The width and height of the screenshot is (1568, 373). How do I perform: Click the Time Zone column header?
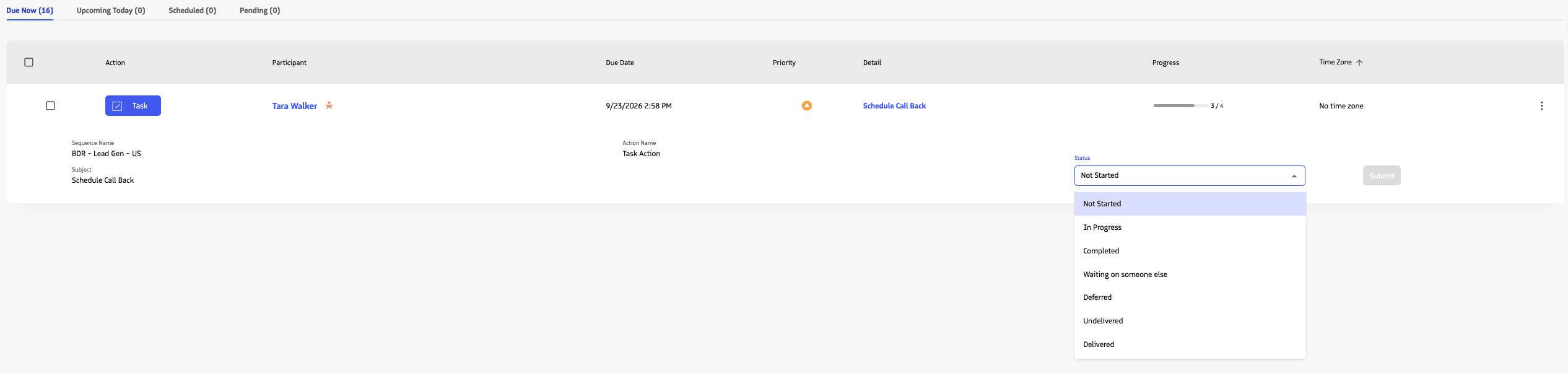point(1335,62)
